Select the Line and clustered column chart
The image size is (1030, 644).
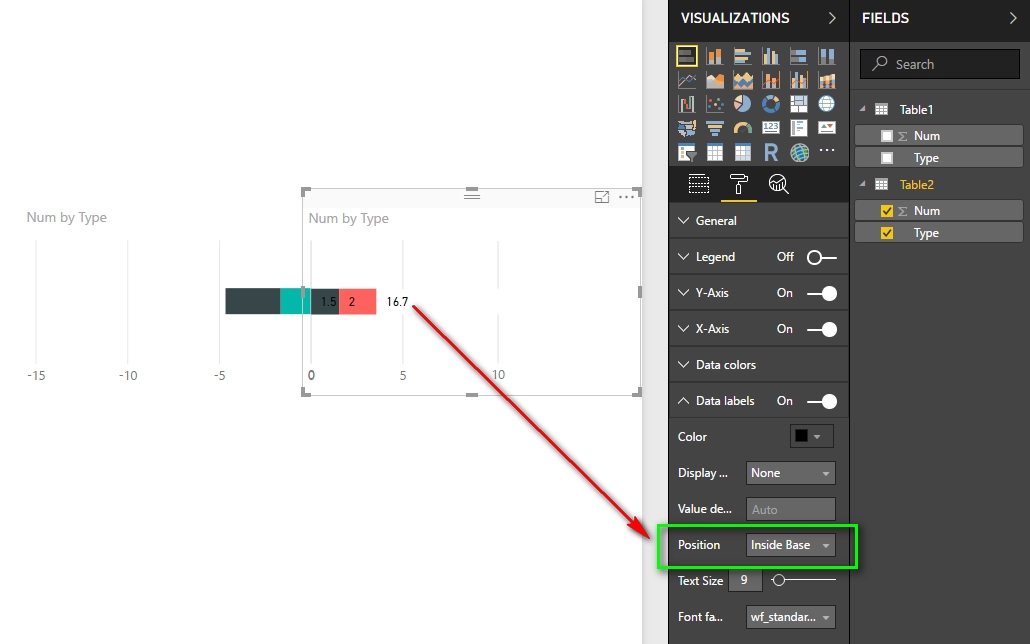tap(799, 80)
